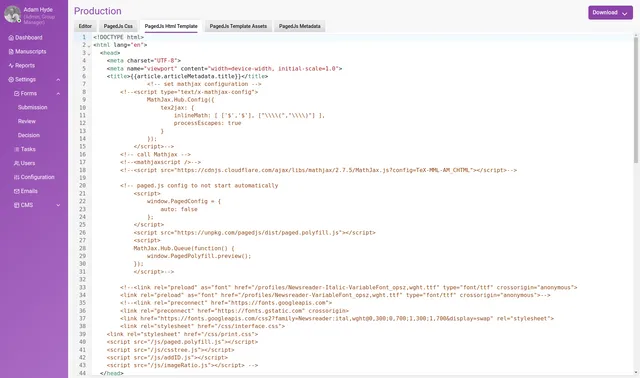This screenshot has width=640, height=378.
Task: Collapse the Settings menu chevron
Action: [58, 80]
